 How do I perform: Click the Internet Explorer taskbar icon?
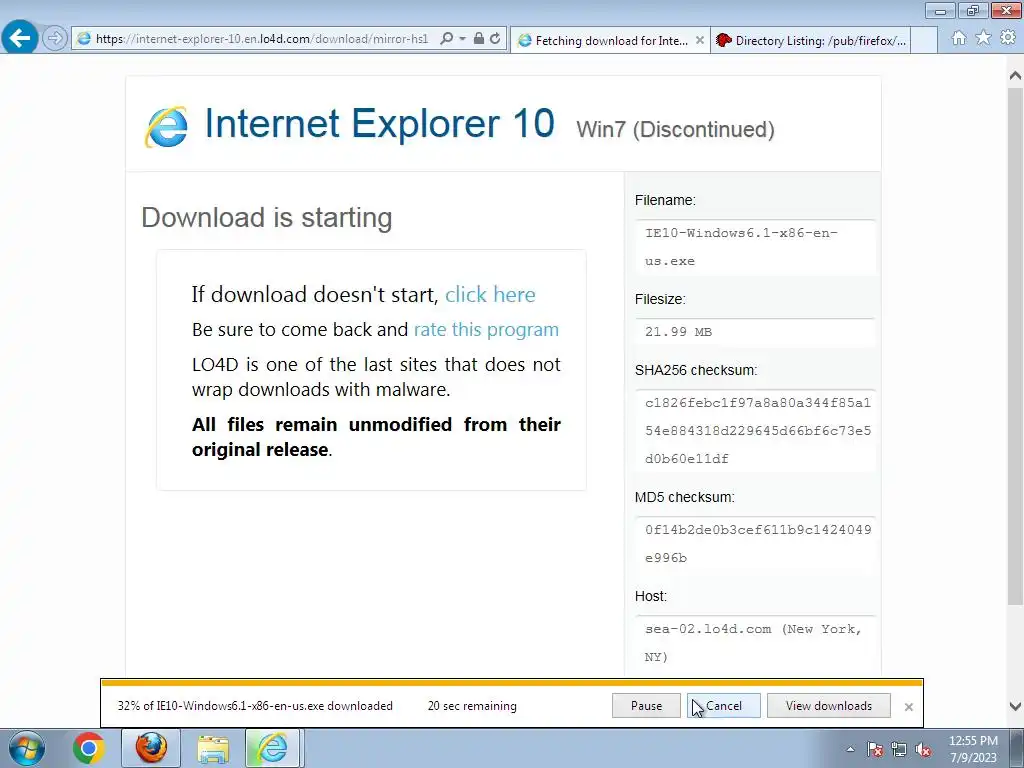click(272, 748)
